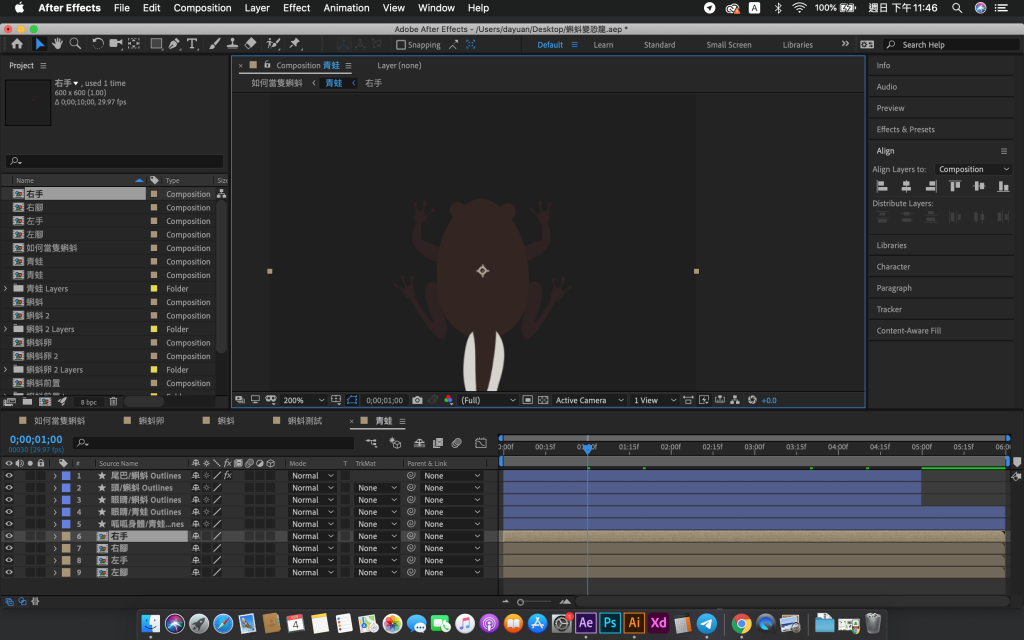This screenshot has width=1024, height=640.
Task: Enable the Snapping checkbox
Action: tap(401, 45)
